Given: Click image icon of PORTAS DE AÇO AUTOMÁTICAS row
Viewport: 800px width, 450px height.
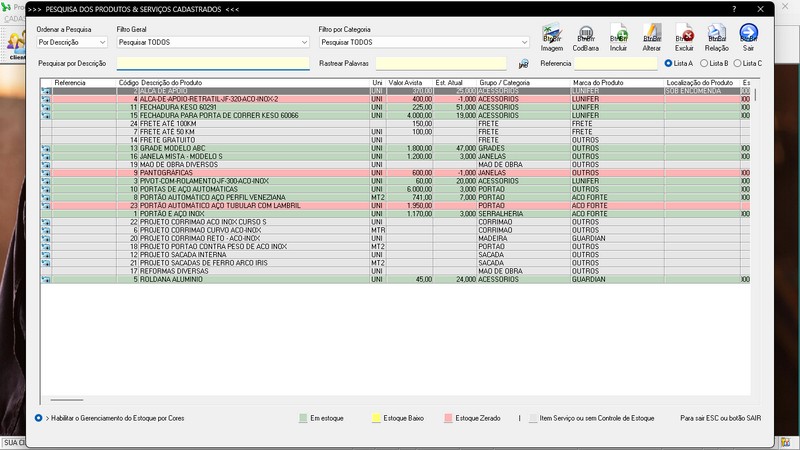Looking at the screenshot, I should pyautogui.click(x=46, y=189).
